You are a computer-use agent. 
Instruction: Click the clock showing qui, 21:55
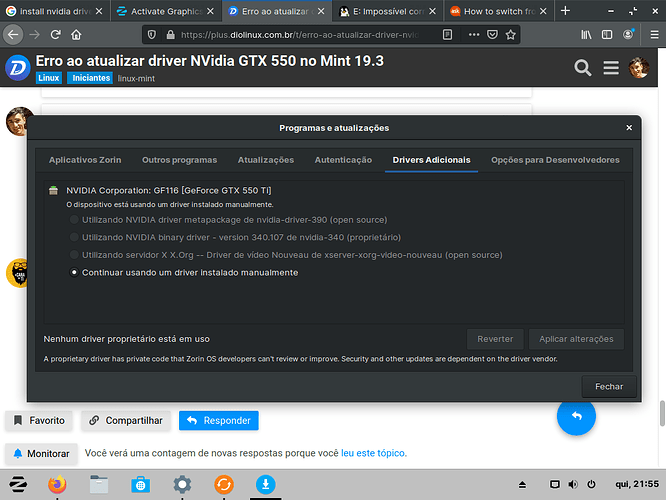tap(637, 484)
